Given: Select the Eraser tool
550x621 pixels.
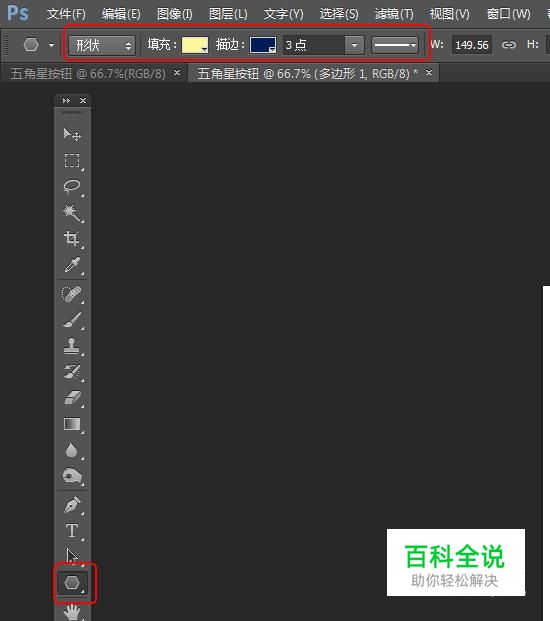Looking at the screenshot, I should click(x=72, y=398).
